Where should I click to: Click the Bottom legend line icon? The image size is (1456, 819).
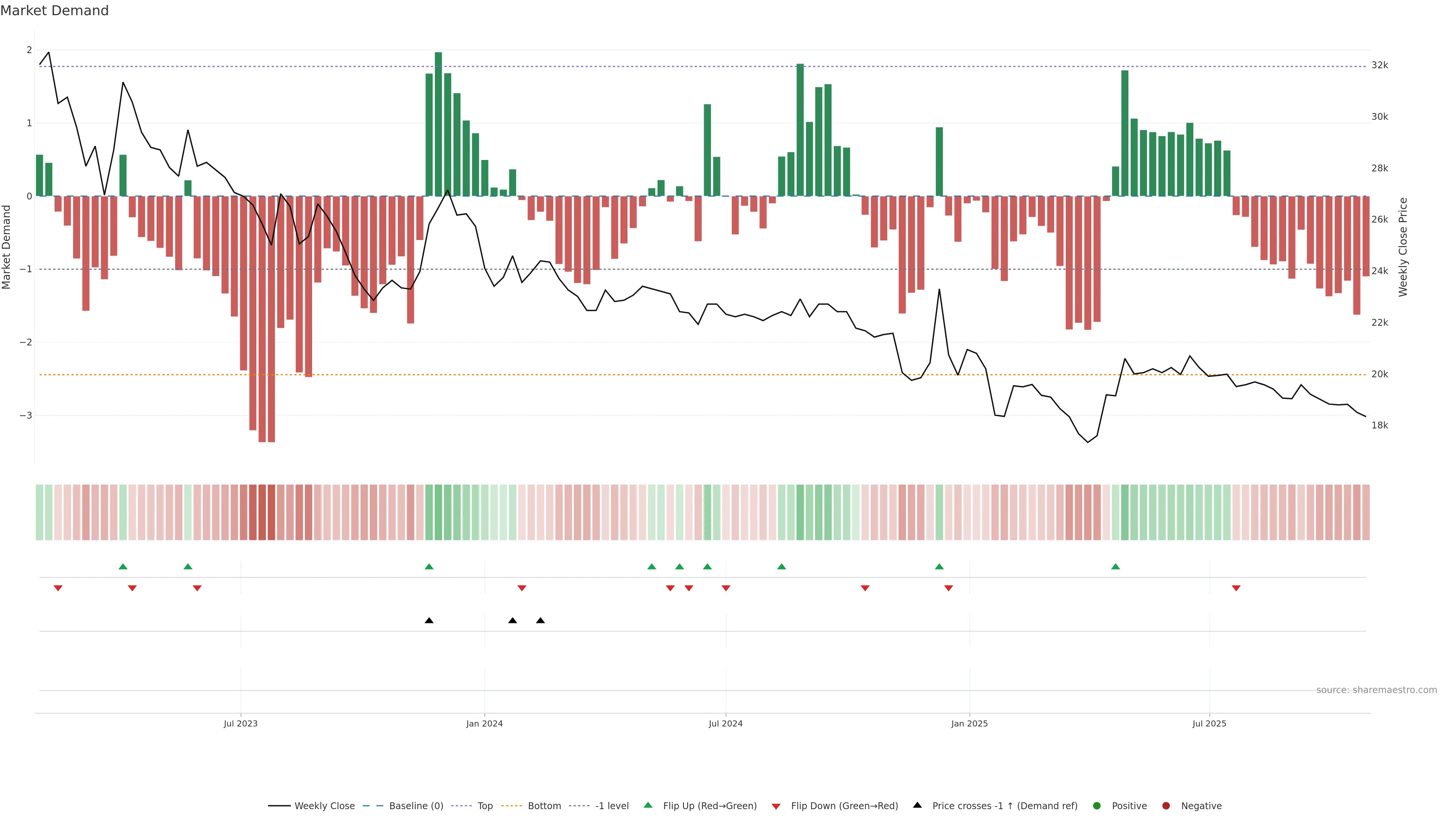(x=511, y=805)
